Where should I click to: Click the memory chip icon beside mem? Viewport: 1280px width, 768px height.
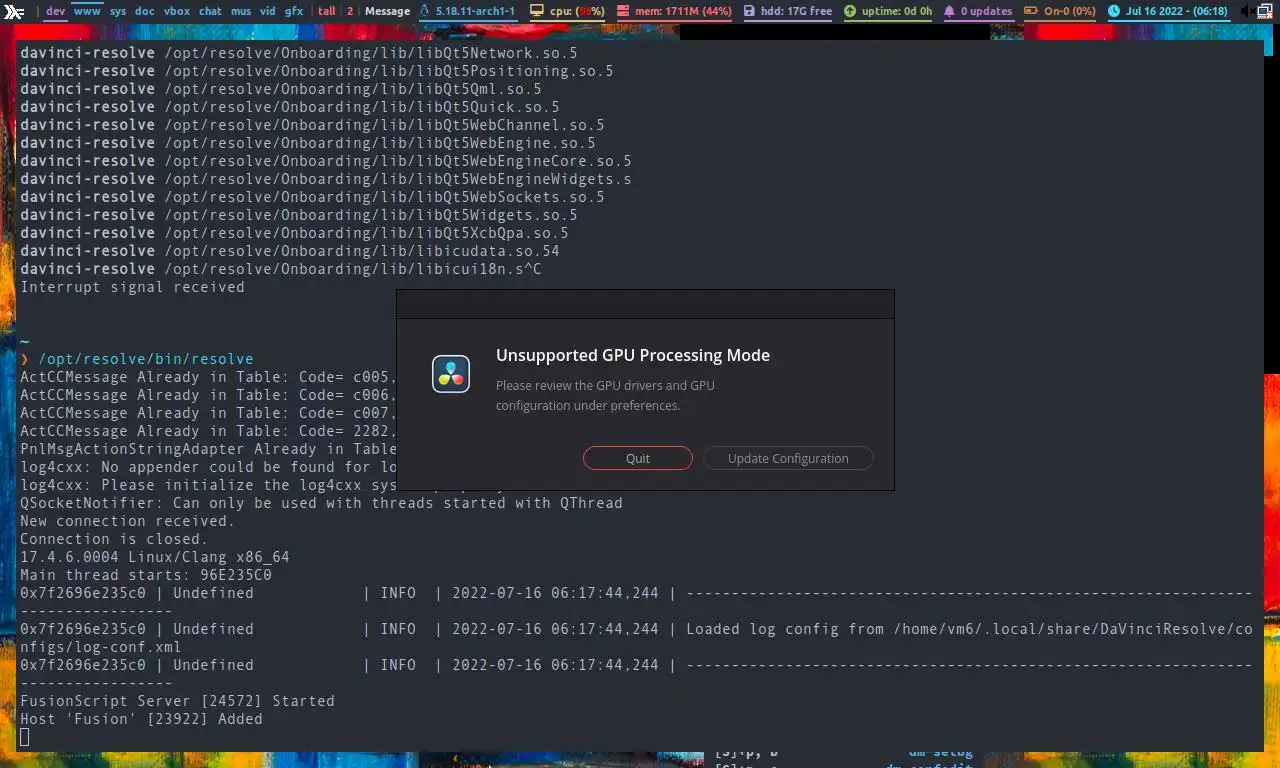click(x=623, y=11)
